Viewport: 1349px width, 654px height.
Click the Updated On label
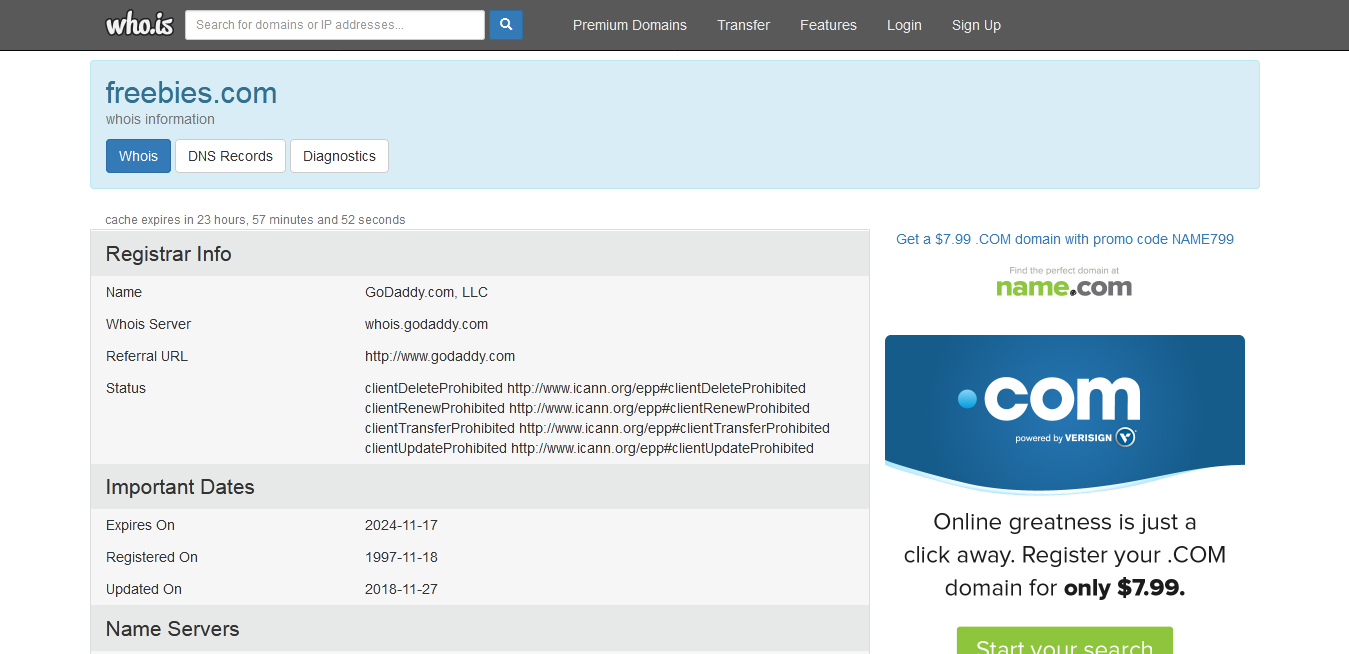(144, 589)
